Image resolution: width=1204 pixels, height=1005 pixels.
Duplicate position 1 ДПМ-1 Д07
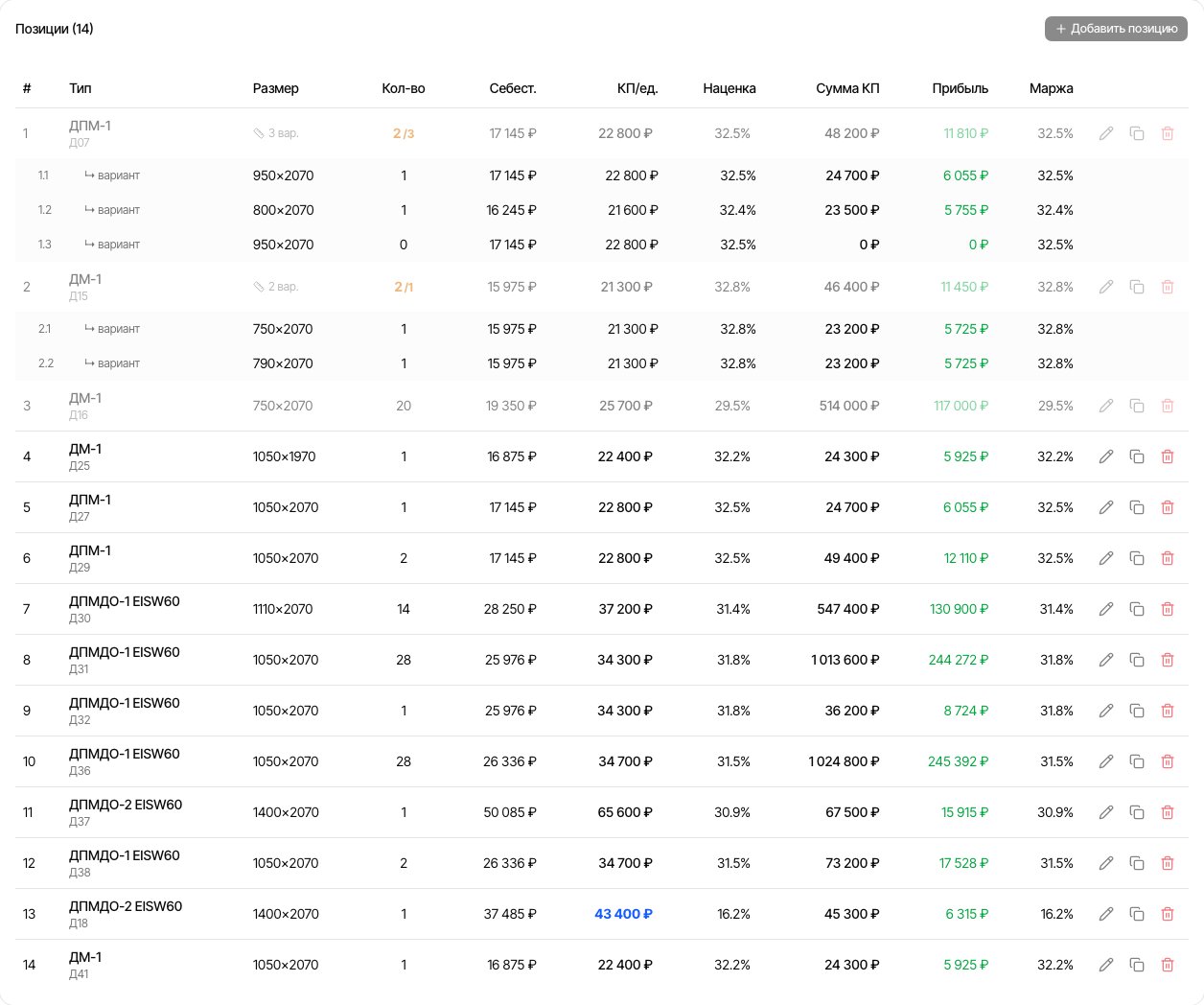coord(1137,133)
